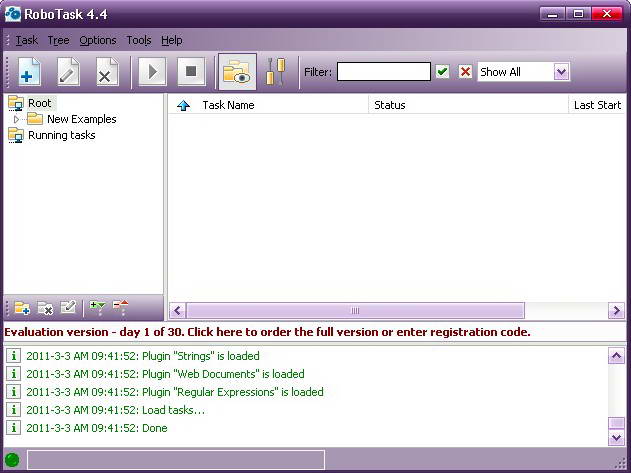The image size is (631, 473).
Task: Click the expand all tree icon
Action: tap(97, 307)
